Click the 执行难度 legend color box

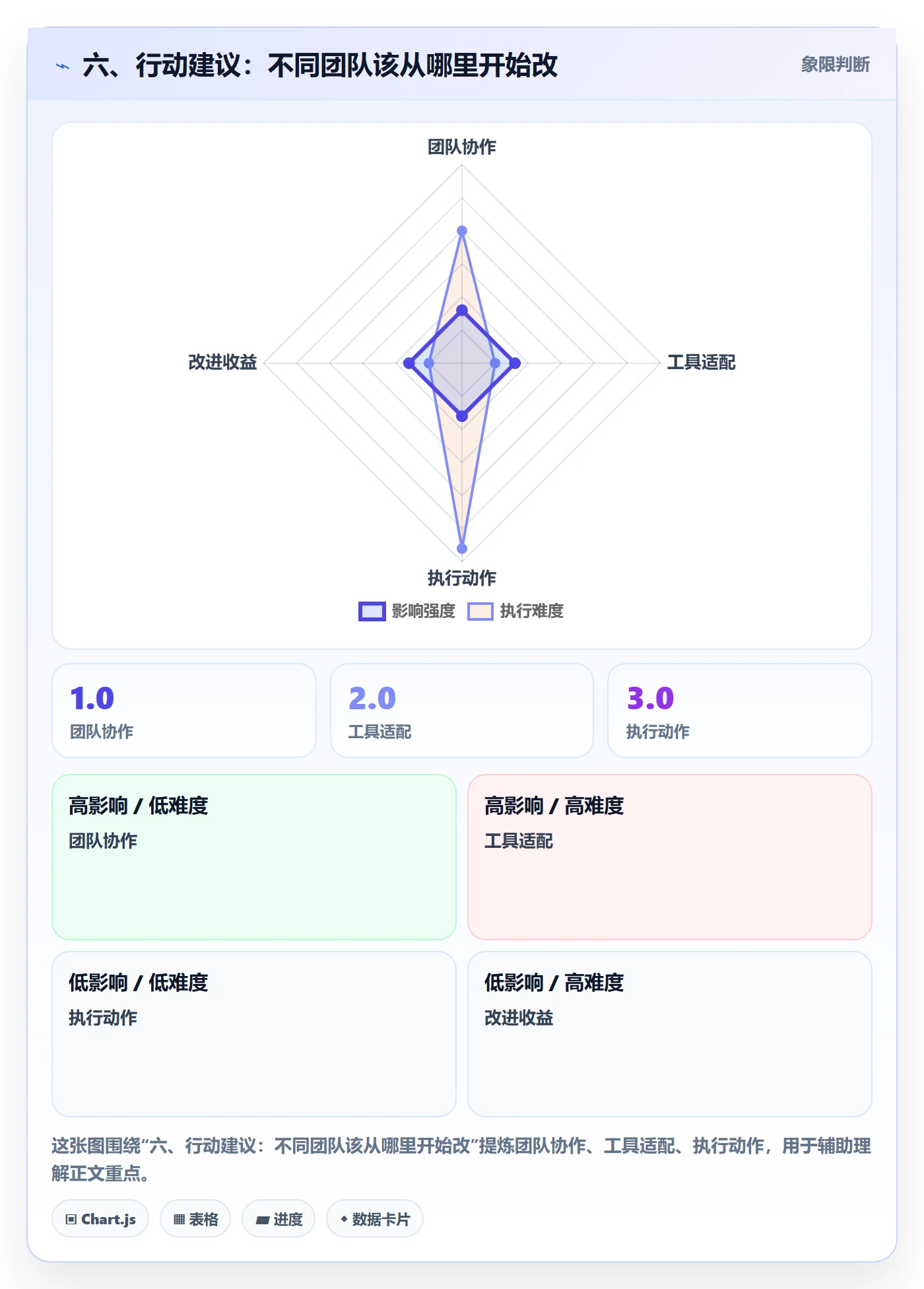tap(480, 611)
